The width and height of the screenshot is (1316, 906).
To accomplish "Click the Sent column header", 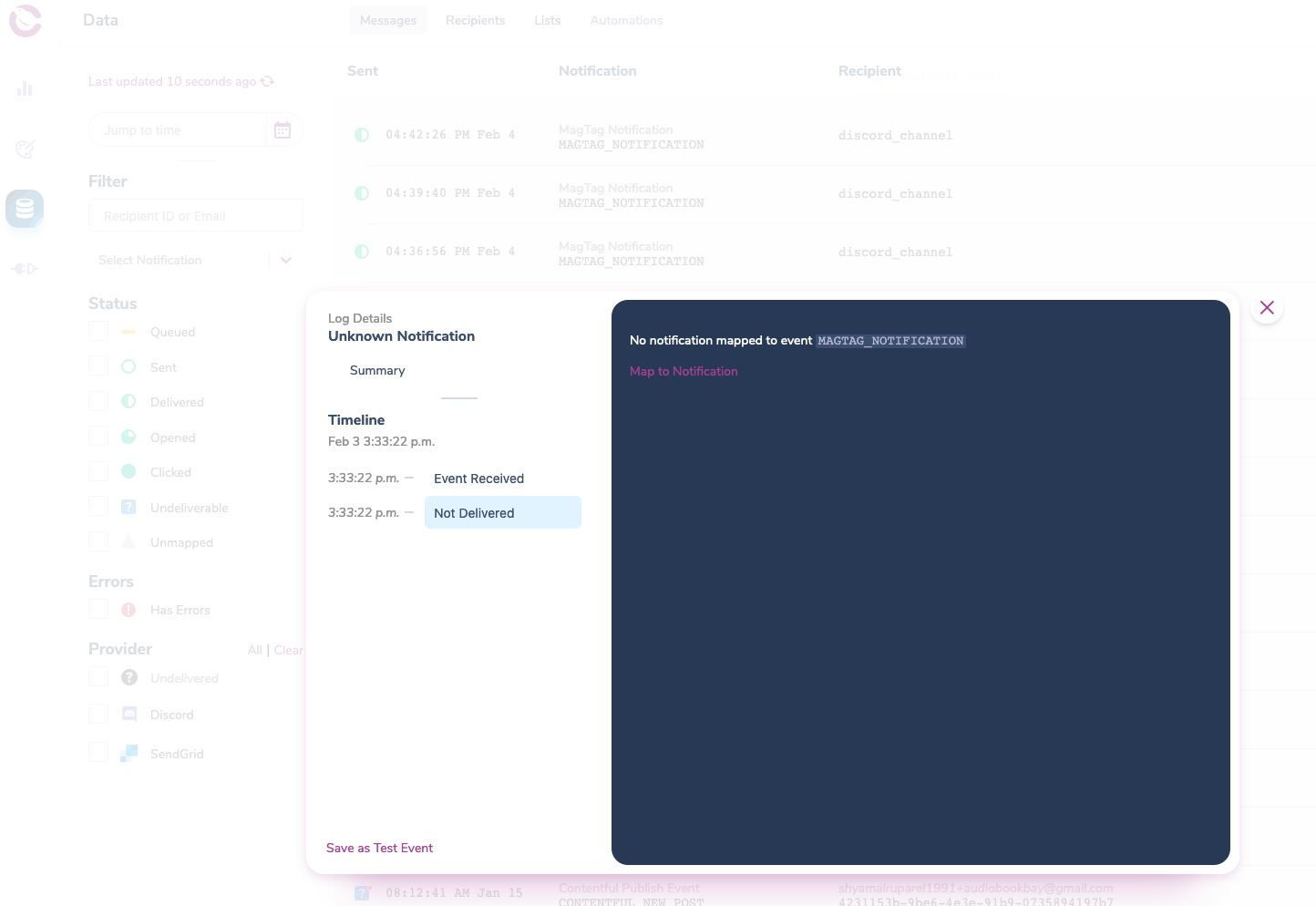I will 363,71.
